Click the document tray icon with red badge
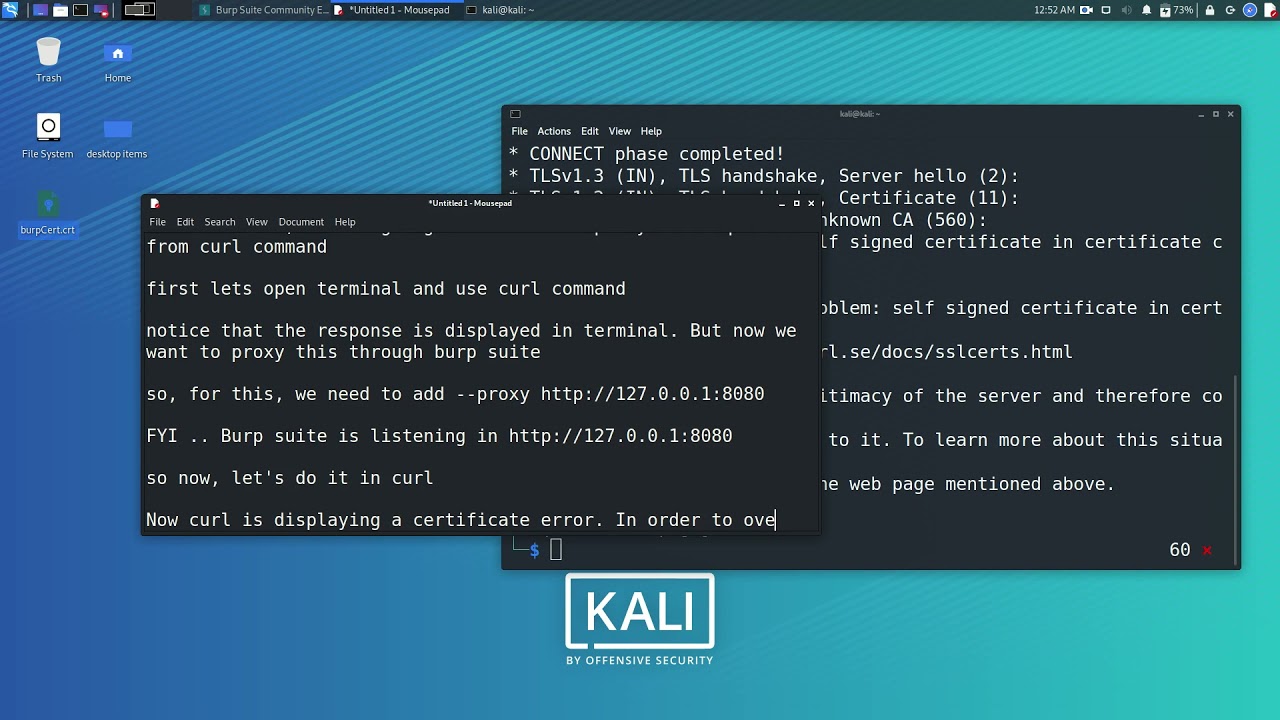The width and height of the screenshot is (1280, 720). click(x=1269, y=10)
